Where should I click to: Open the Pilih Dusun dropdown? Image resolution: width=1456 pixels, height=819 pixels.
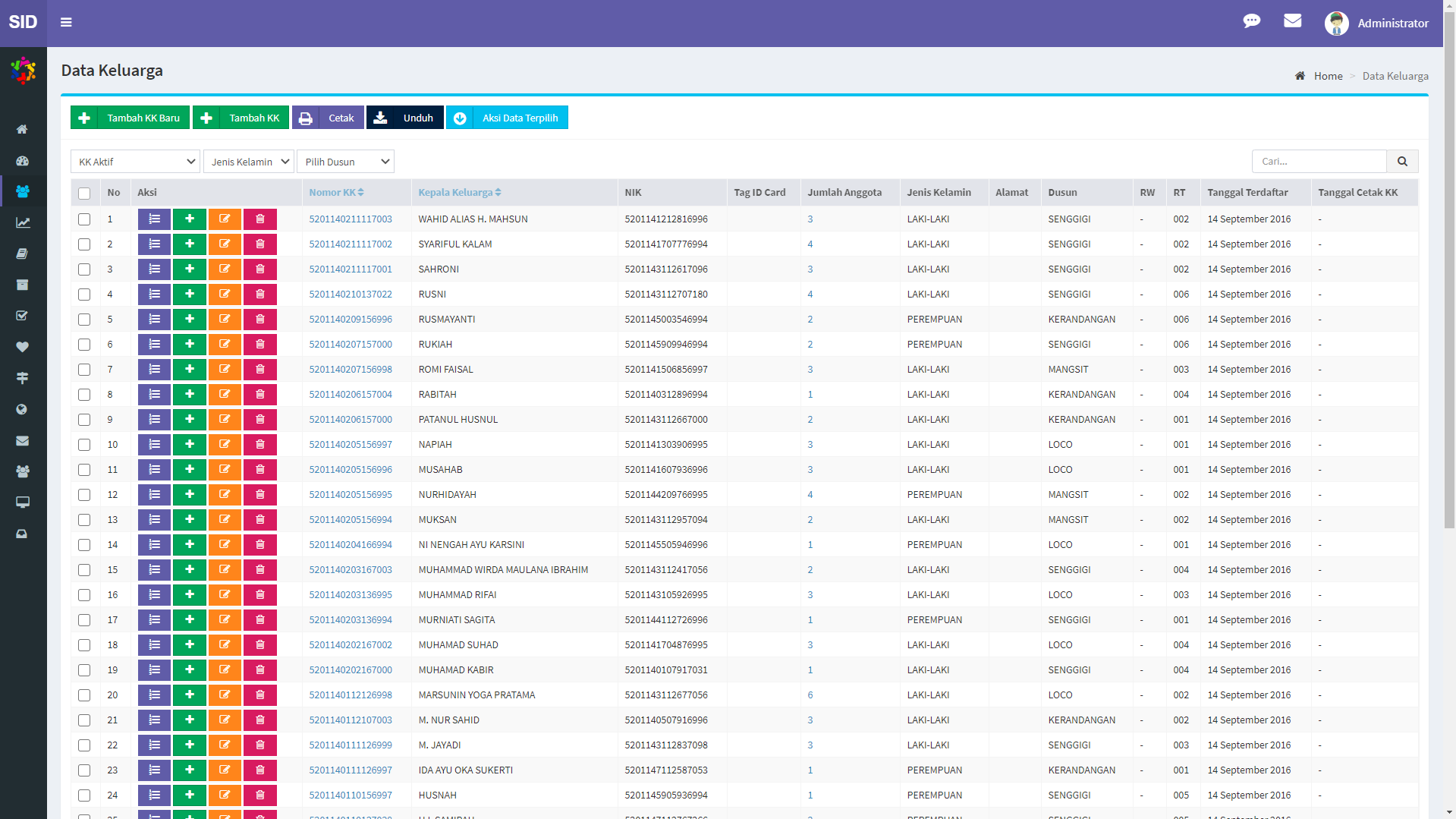pyautogui.click(x=345, y=162)
